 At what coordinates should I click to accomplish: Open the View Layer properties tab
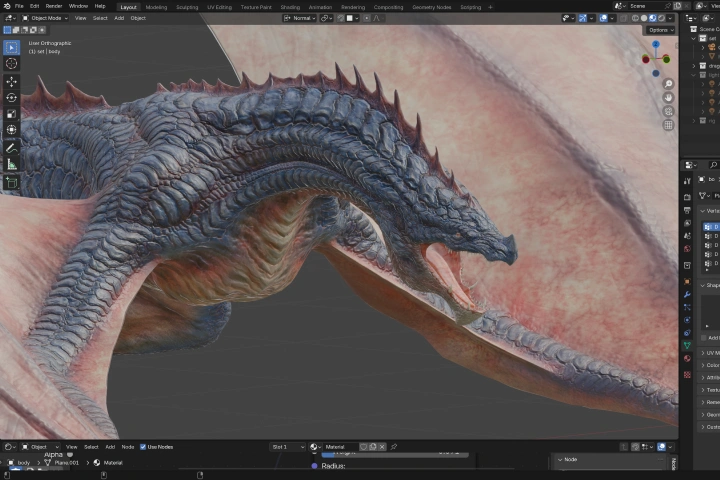(687, 223)
